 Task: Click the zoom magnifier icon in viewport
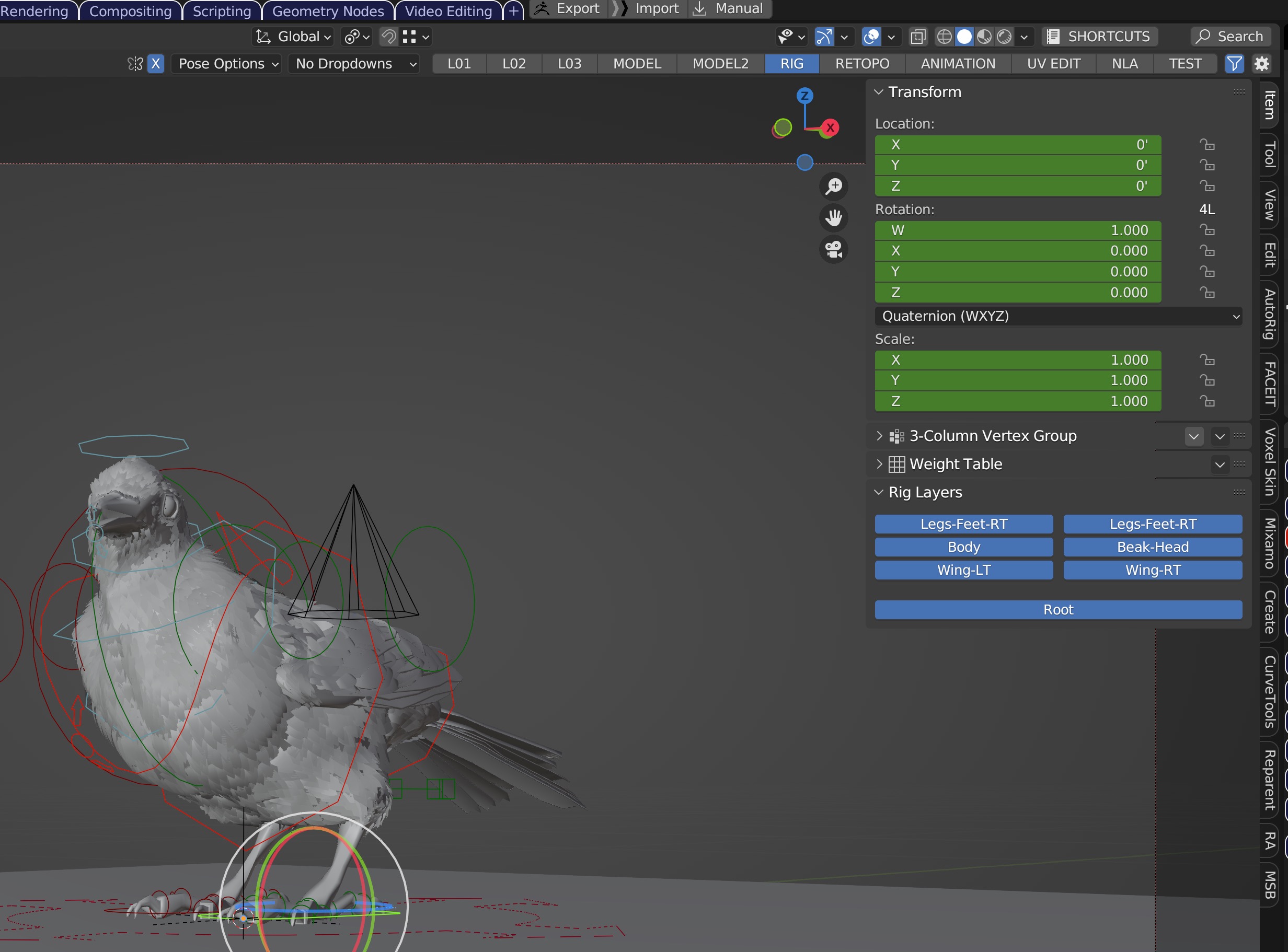click(834, 186)
